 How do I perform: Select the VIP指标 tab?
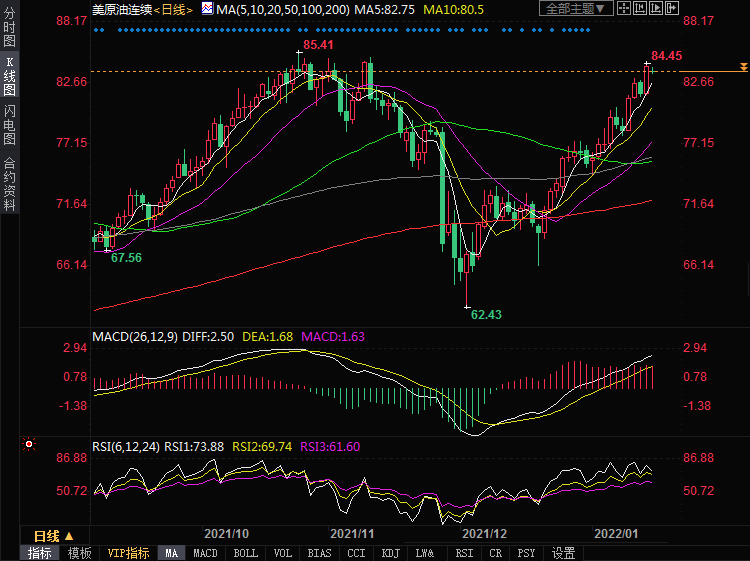[128, 553]
